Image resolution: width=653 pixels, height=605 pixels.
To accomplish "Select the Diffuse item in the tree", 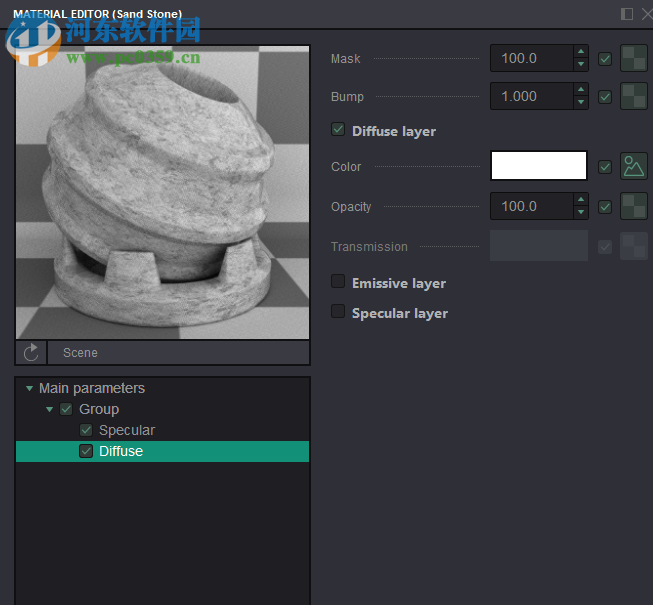I will (162, 451).
